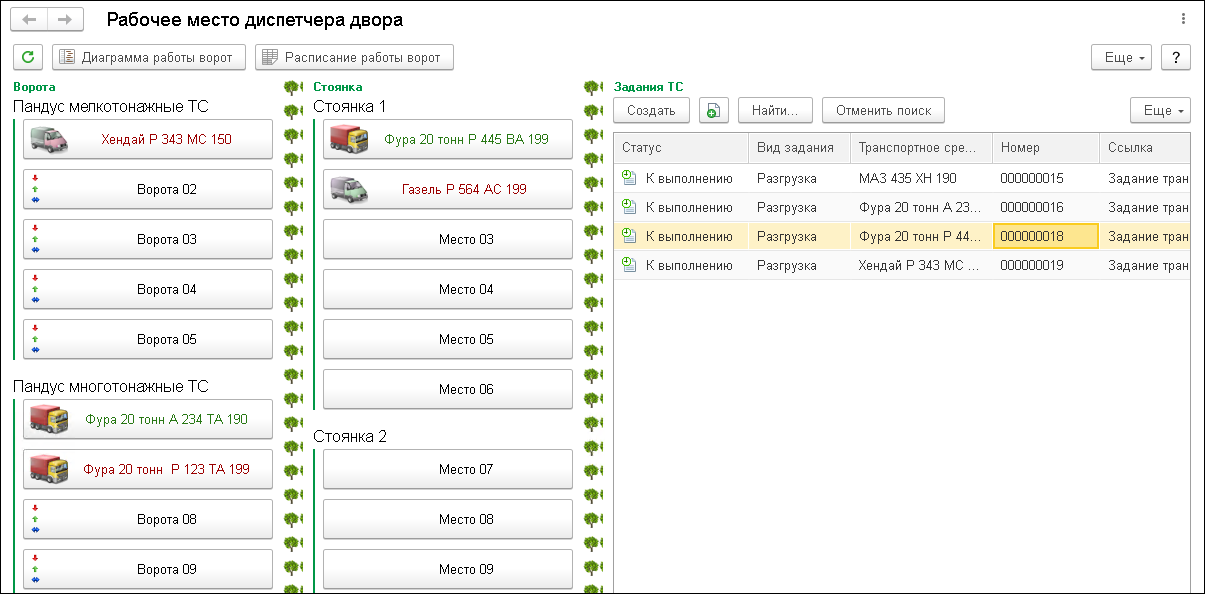1205x594 pixels.
Task: Click the back navigation arrow
Action: (30, 20)
